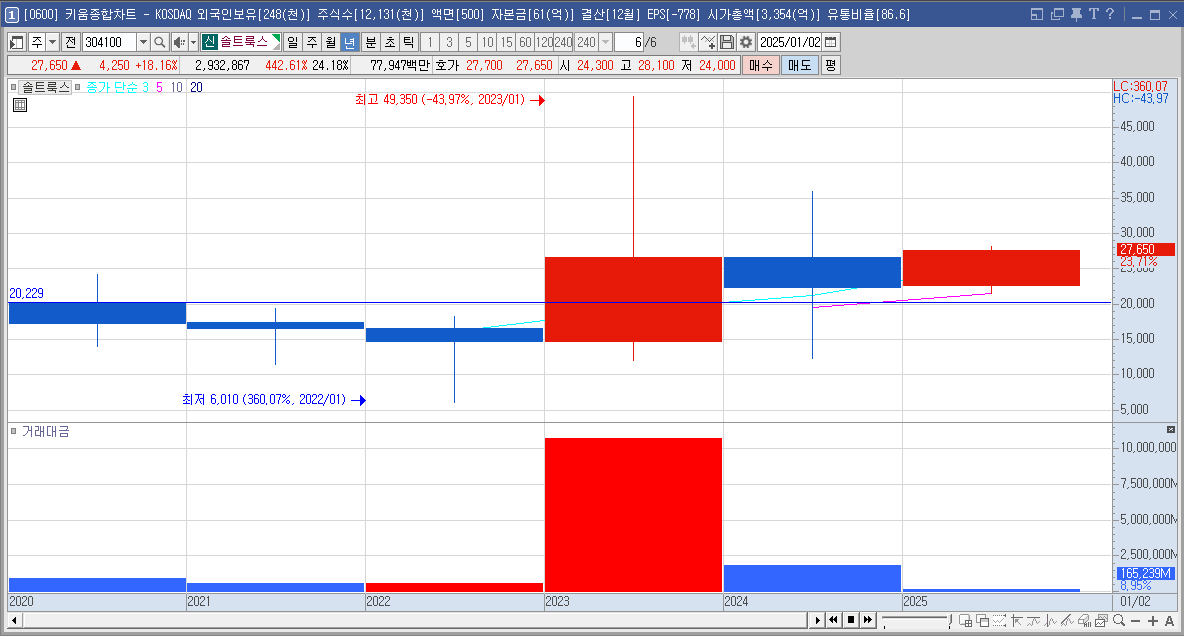Open chart settings gear icon

click(x=746, y=42)
